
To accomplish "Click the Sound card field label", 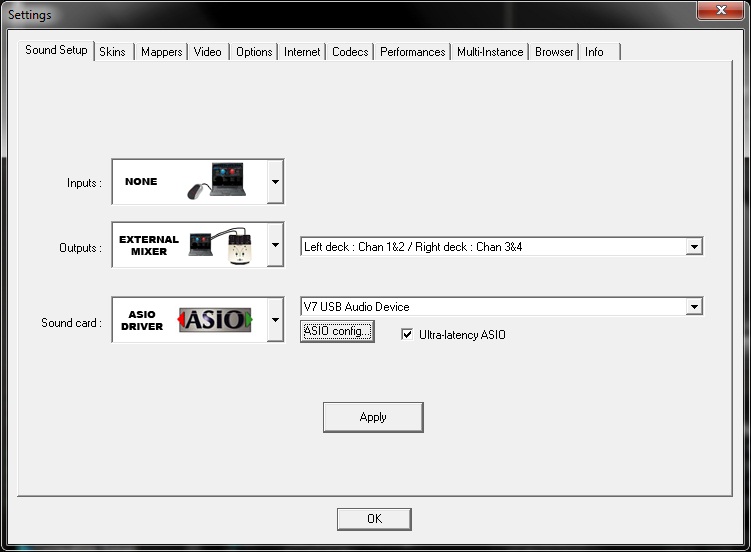I will click(71, 323).
